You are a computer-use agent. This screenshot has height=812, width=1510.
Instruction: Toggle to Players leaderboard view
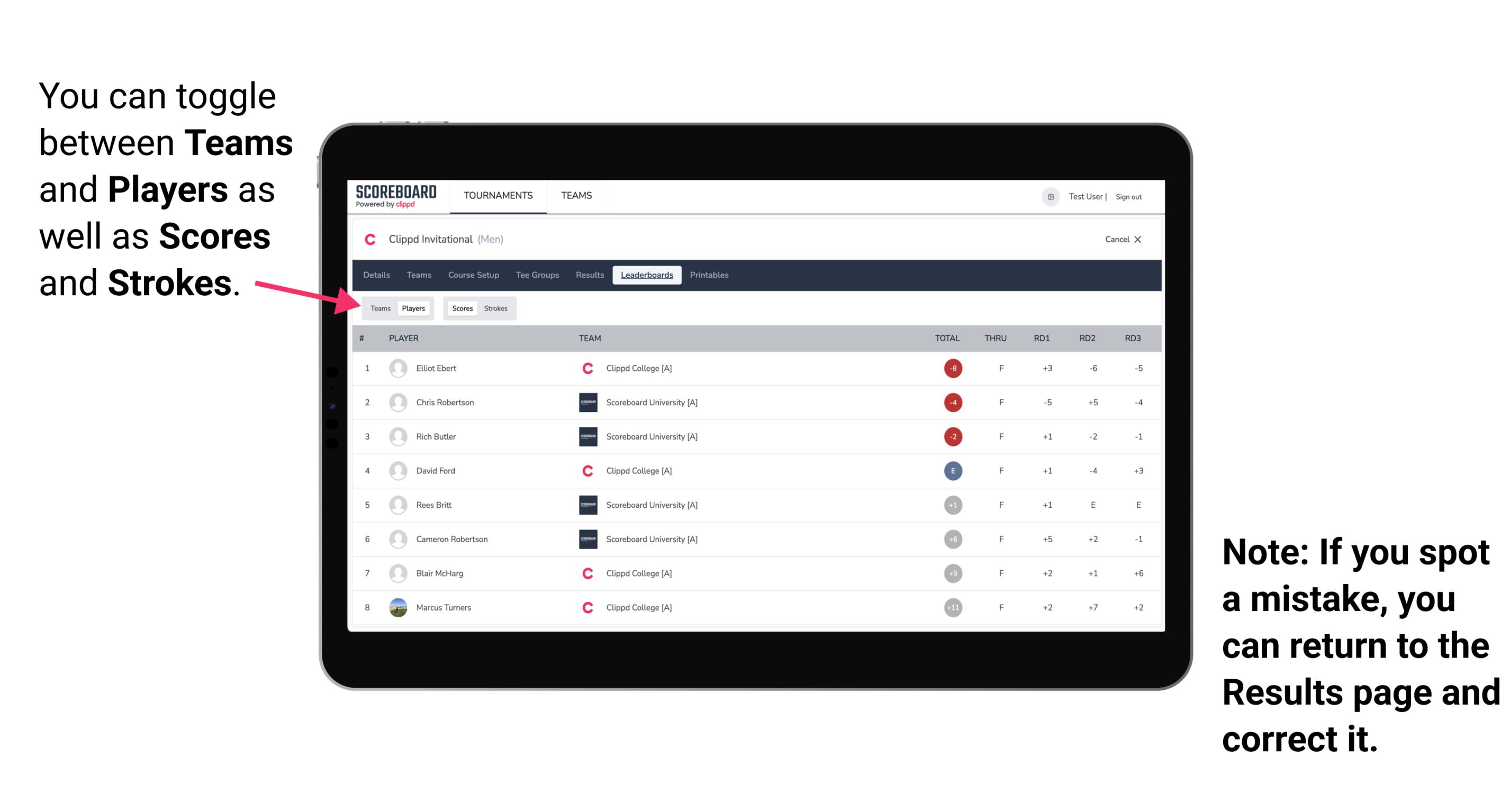click(x=413, y=307)
